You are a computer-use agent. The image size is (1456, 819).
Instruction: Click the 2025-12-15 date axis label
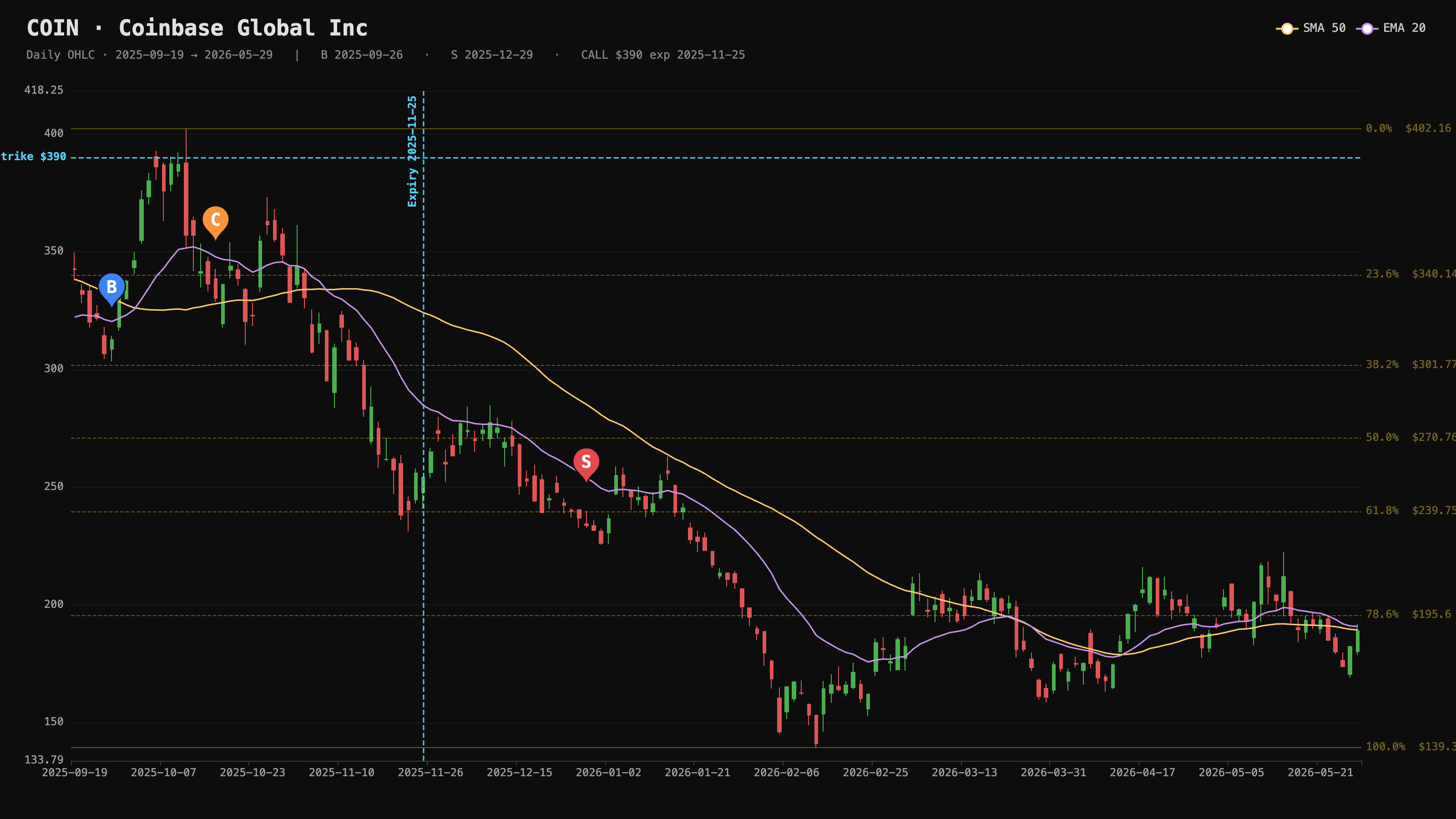(x=520, y=773)
